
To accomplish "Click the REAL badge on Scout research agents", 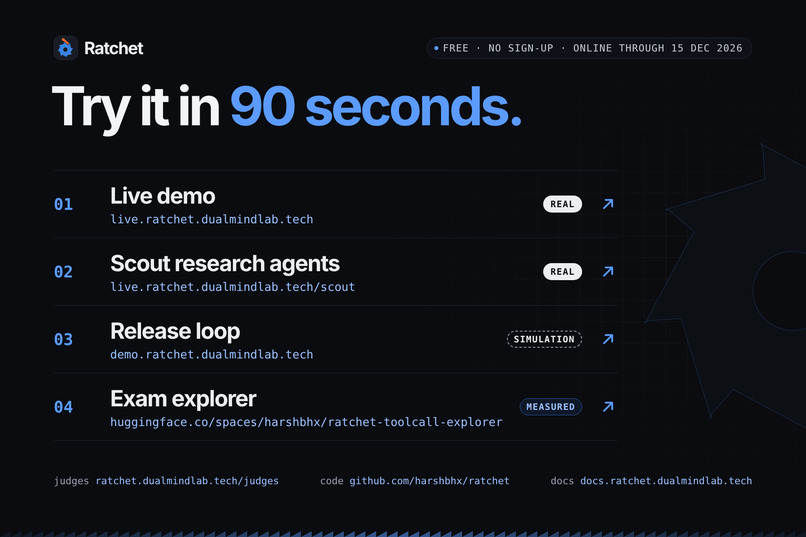I will [x=562, y=271].
